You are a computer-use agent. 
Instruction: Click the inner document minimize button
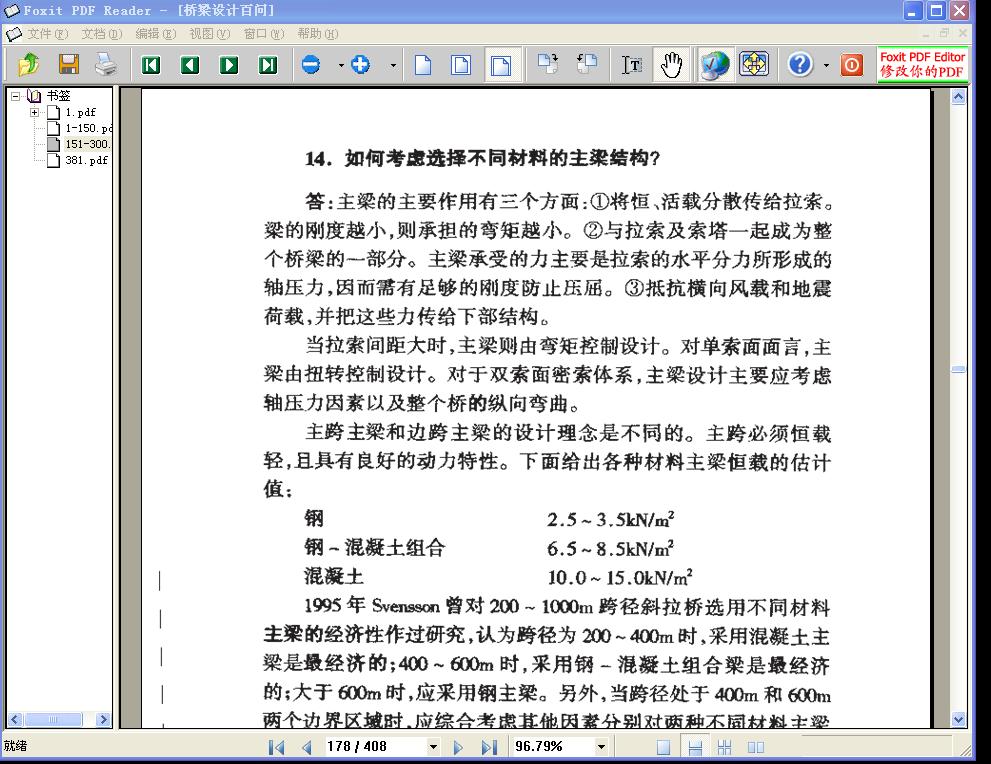pos(926,33)
